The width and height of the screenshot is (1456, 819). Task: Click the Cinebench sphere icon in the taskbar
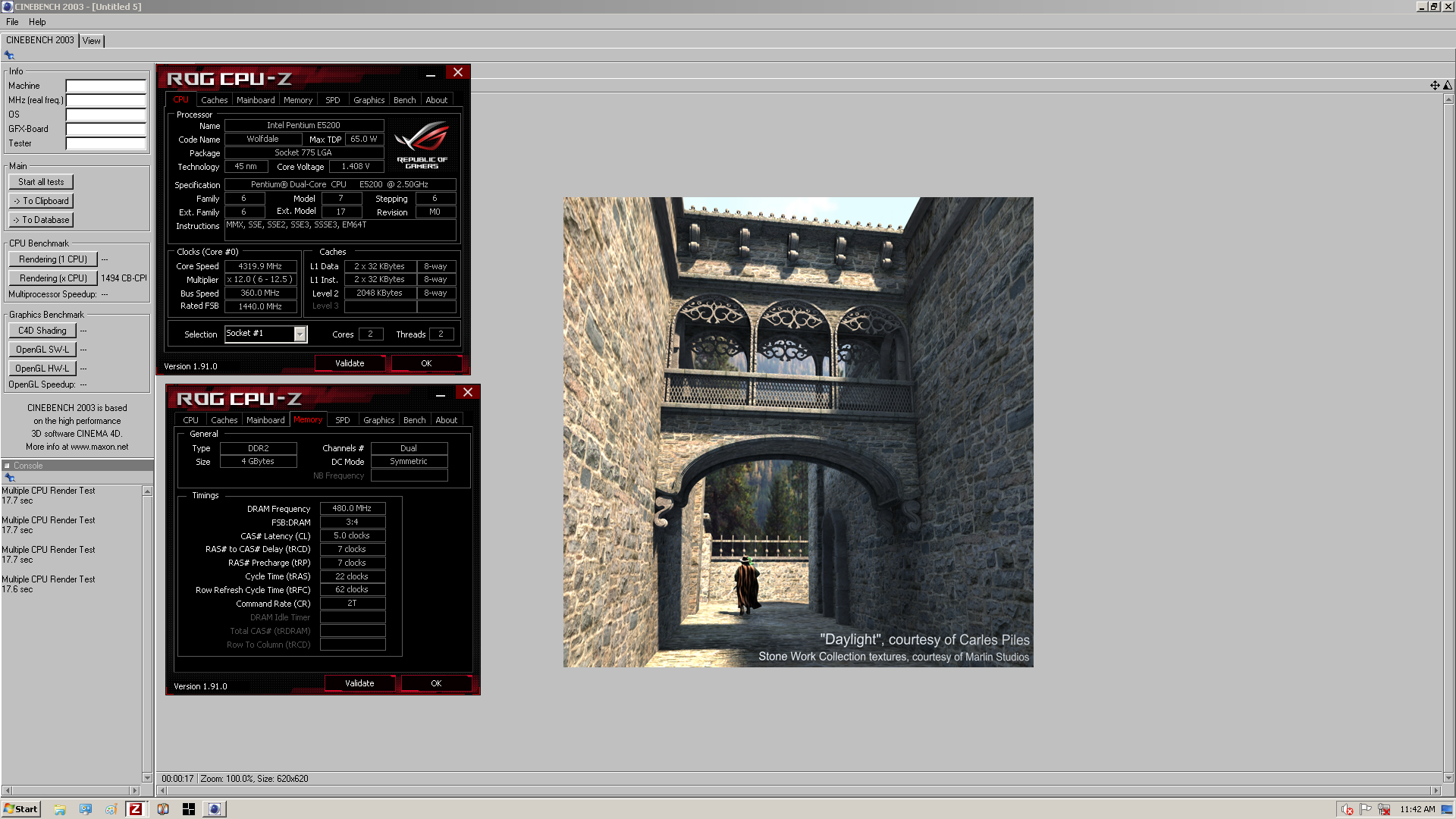[215, 809]
